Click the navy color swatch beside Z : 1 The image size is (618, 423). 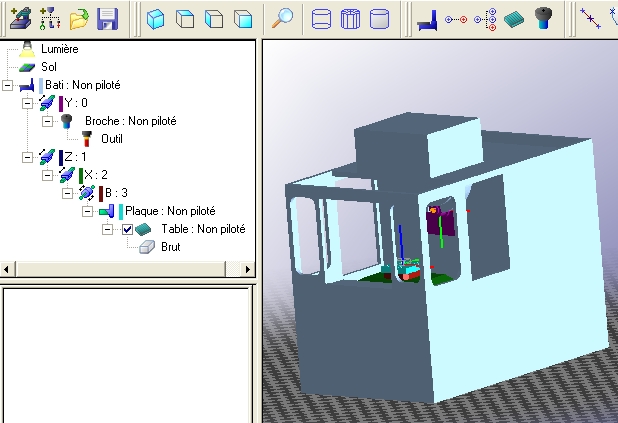[x=61, y=158]
